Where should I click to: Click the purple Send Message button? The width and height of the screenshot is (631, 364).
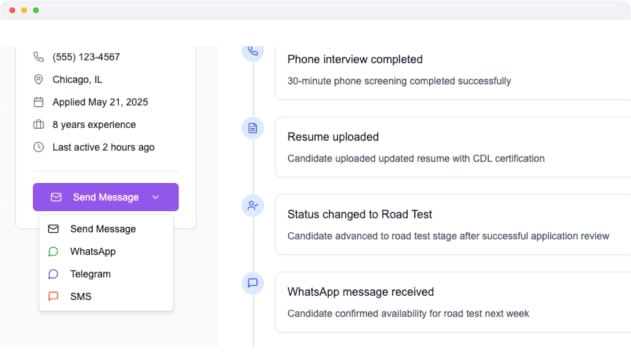point(106,197)
